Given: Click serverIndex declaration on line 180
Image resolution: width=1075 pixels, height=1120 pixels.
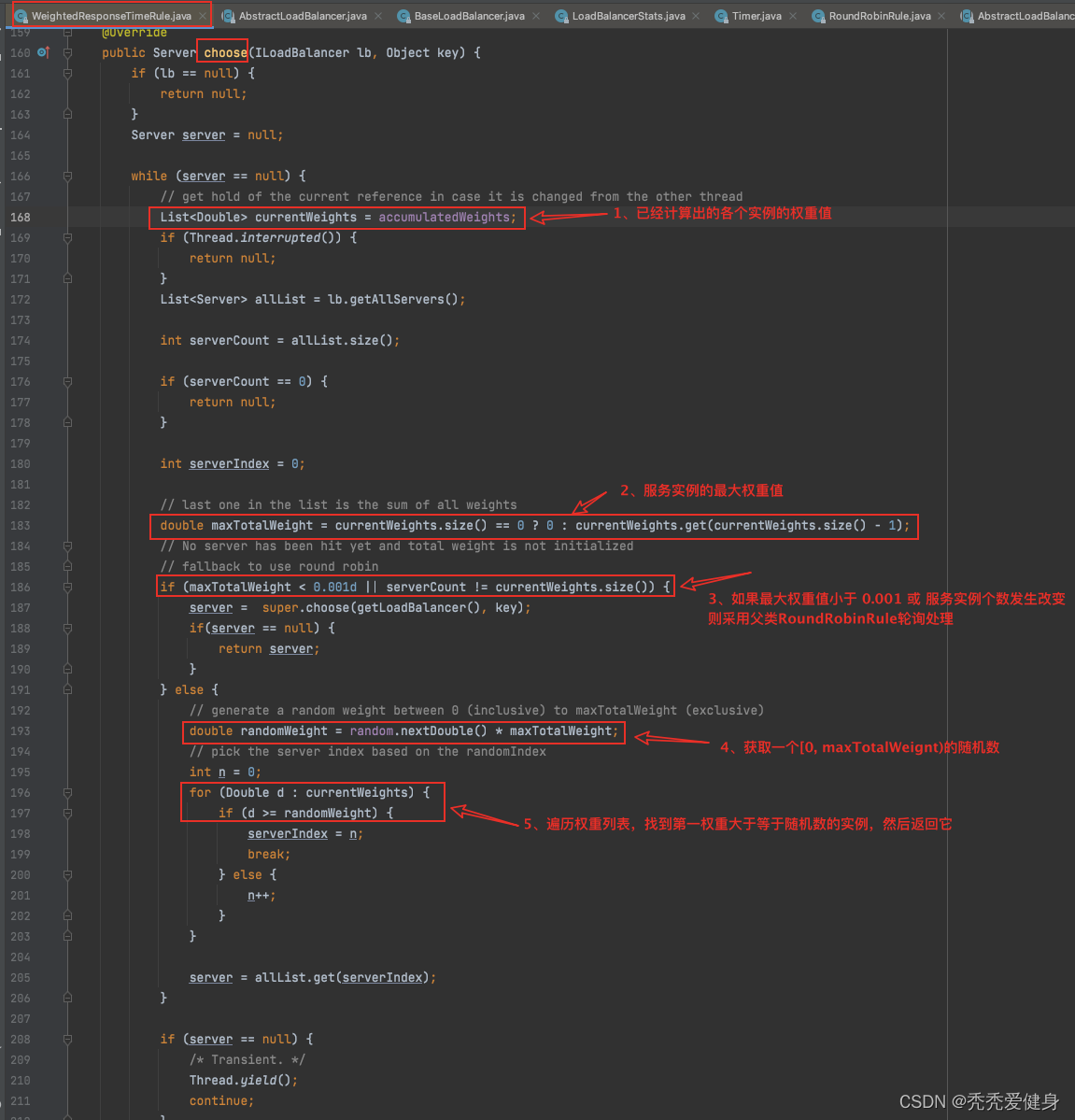Looking at the screenshot, I should [x=229, y=464].
